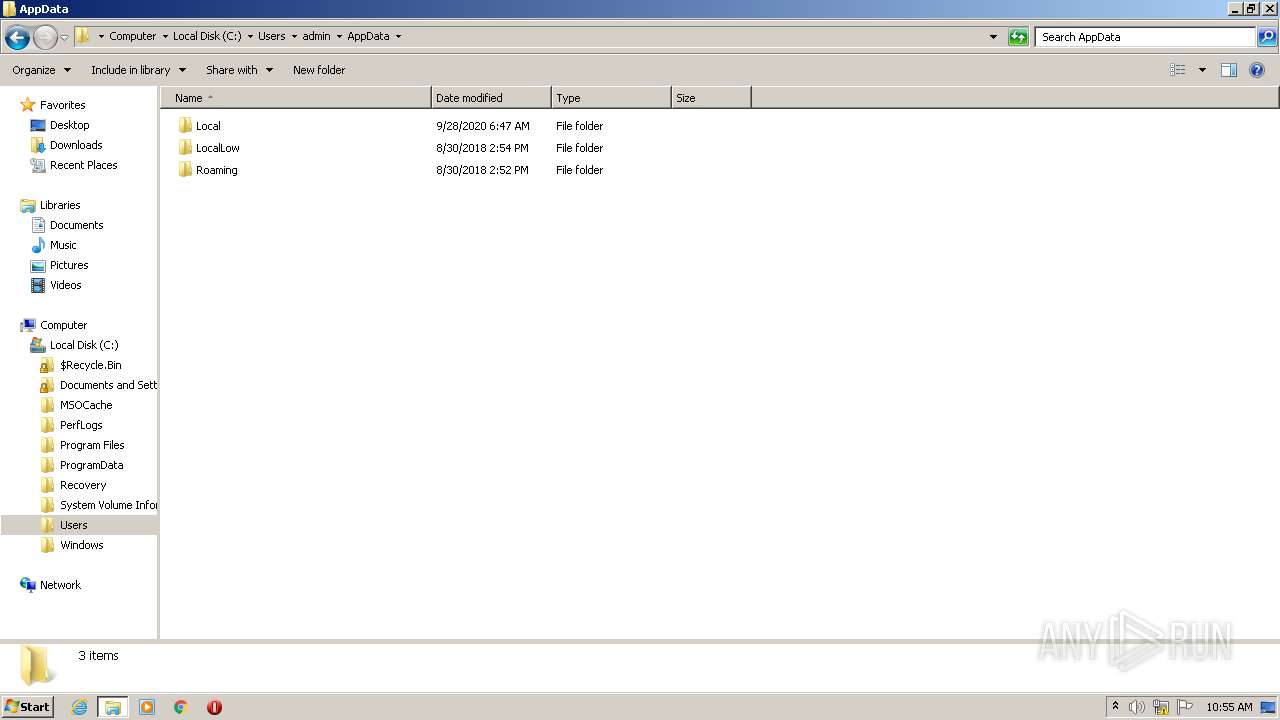The width and height of the screenshot is (1280, 720).
Task: Open address bar history dropdown
Action: [993, 37]
